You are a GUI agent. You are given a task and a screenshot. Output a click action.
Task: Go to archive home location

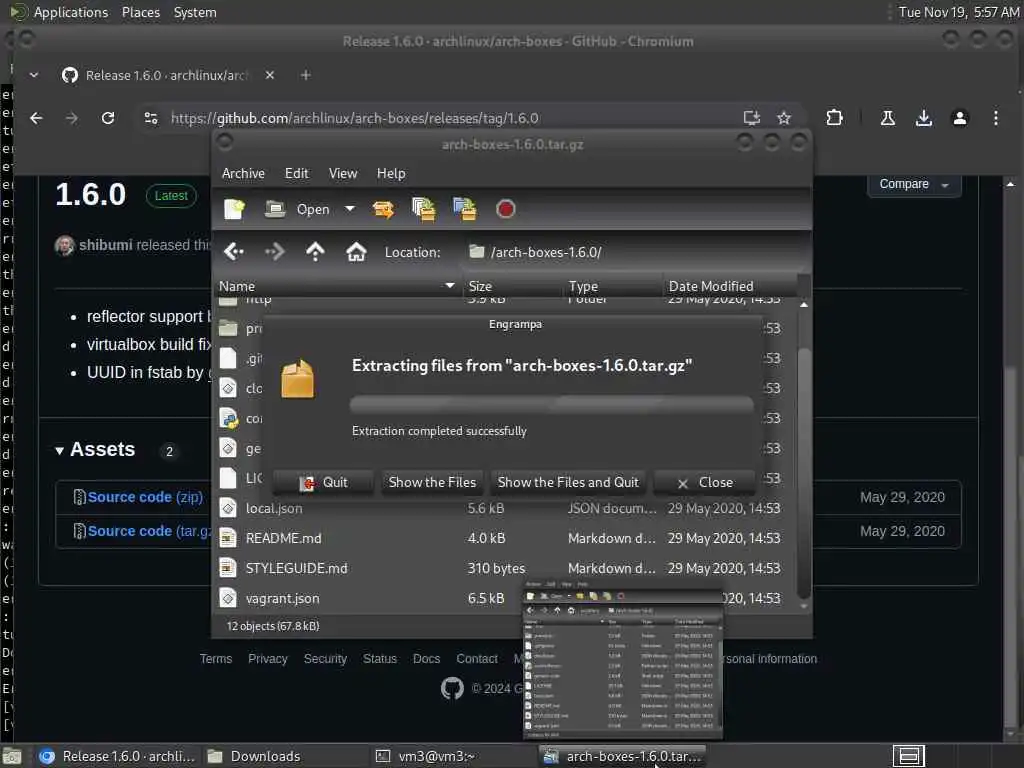click(x=356, y=251)
